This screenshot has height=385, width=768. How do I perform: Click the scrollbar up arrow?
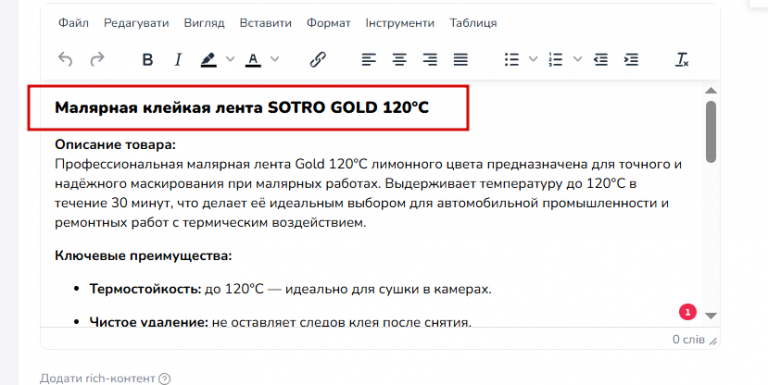pos(711,91)
